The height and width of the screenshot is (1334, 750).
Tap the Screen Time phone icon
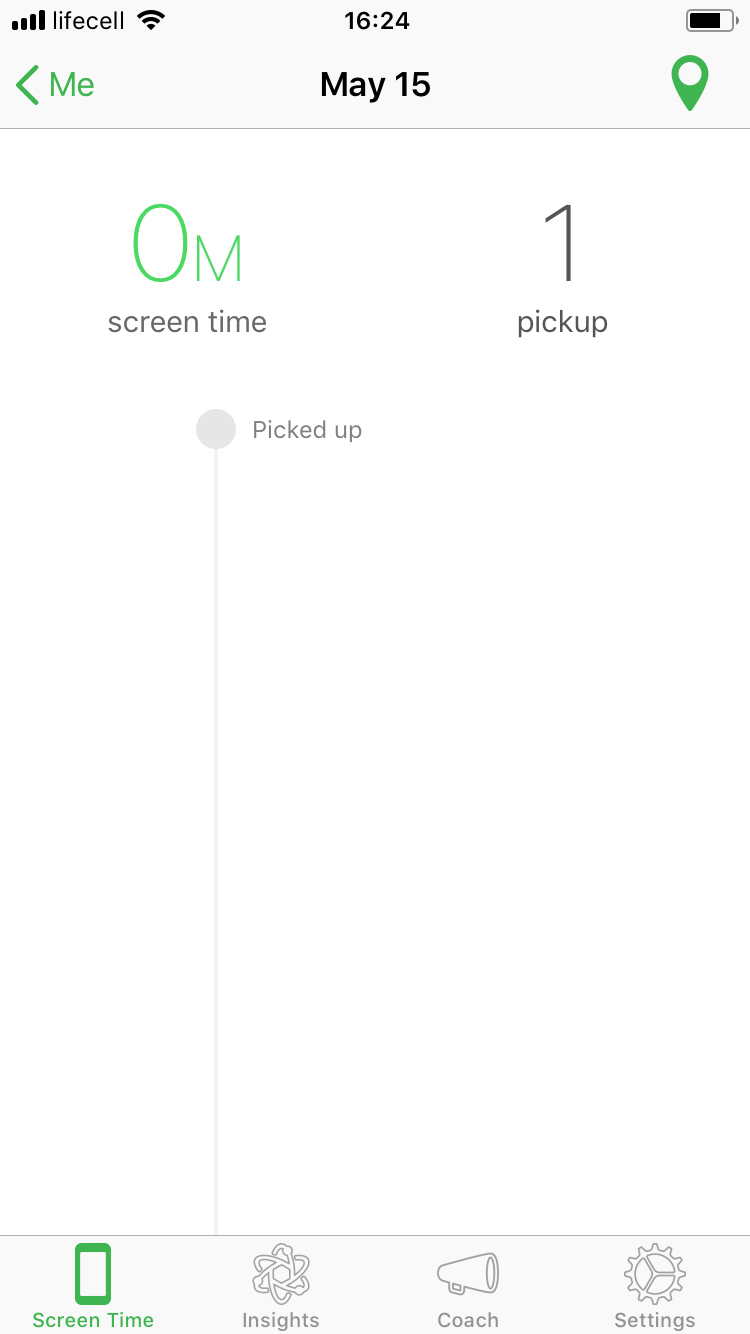pyautogui.click(x=93, y=1273)
